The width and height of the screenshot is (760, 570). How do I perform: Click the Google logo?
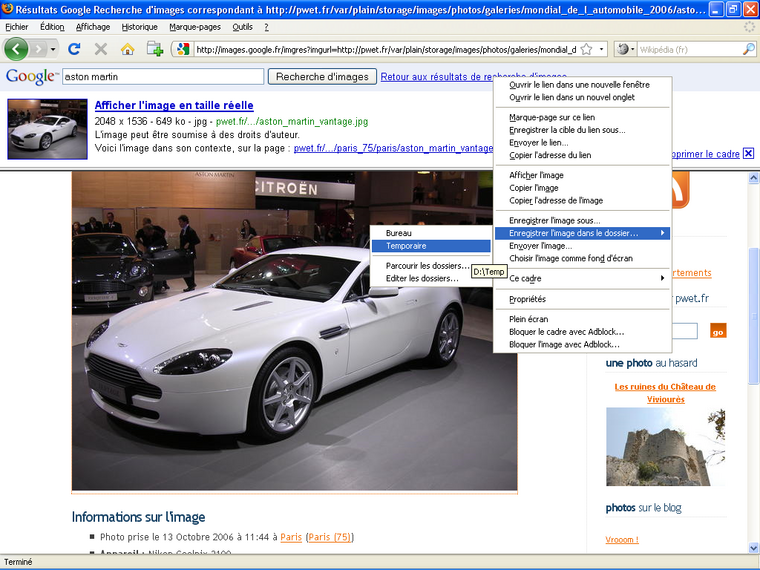coord(32,77)
